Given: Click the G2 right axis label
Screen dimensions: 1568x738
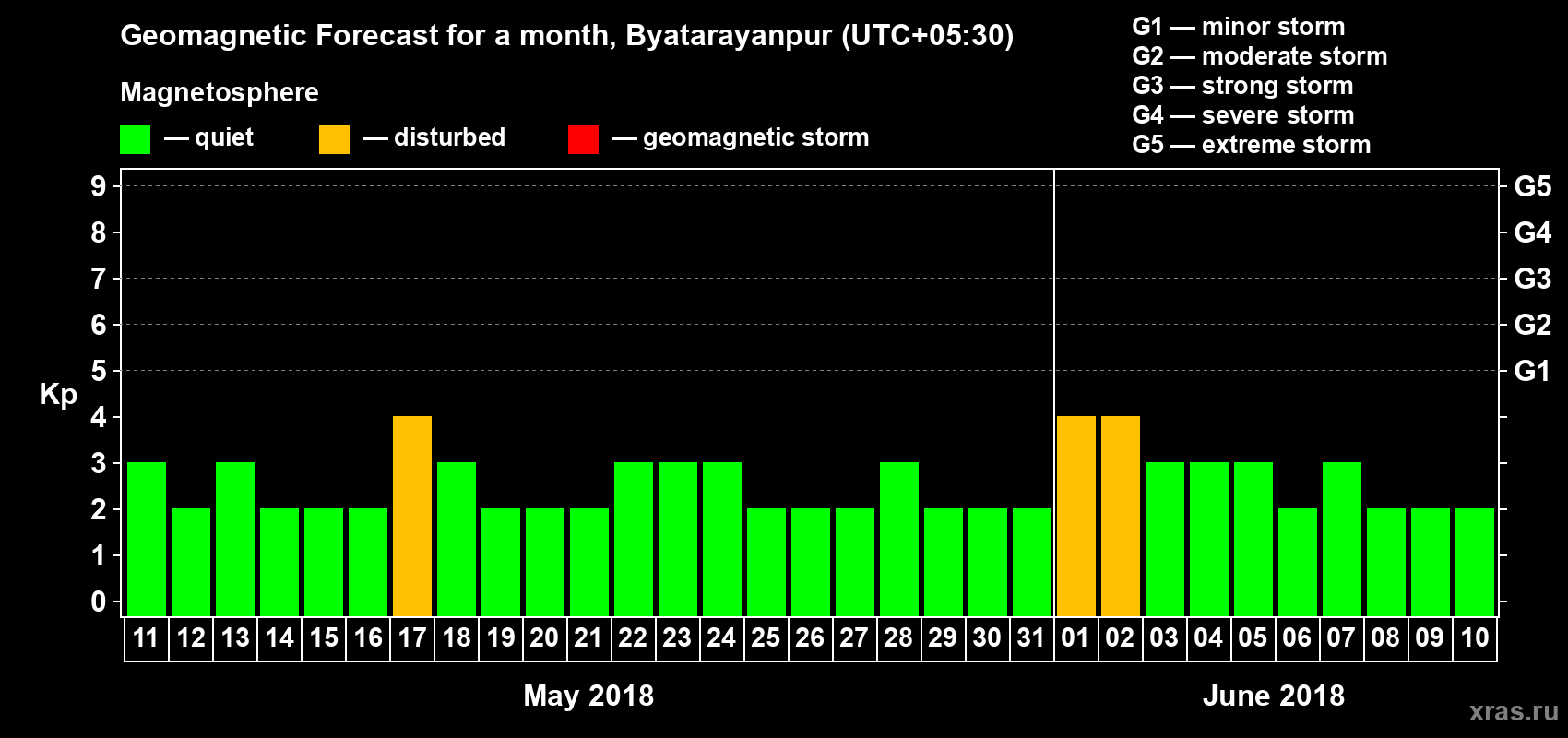Looking at the screenshot, I should (1533, 325).
